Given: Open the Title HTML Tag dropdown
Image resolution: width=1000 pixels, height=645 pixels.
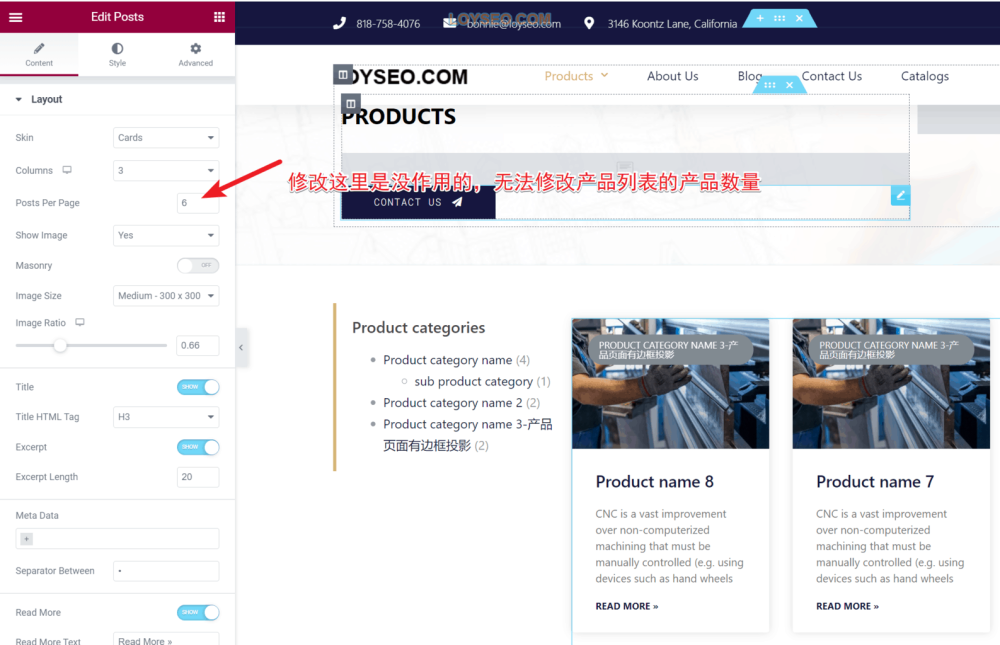Looking at the screenshot, I should pos(166,417).
